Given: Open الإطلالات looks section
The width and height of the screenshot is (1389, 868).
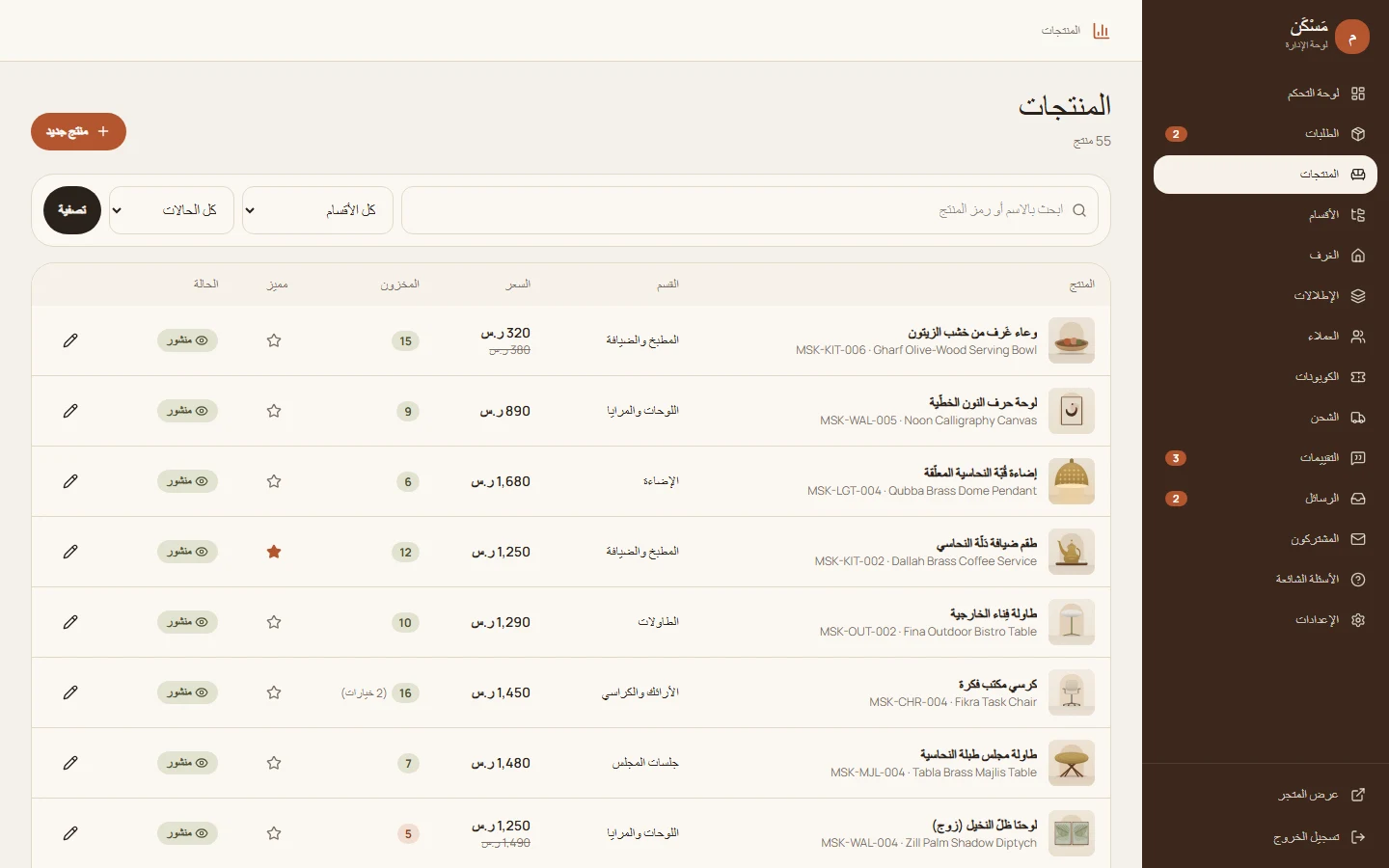Looking at the screenshot, I should tap(1266, 296).
